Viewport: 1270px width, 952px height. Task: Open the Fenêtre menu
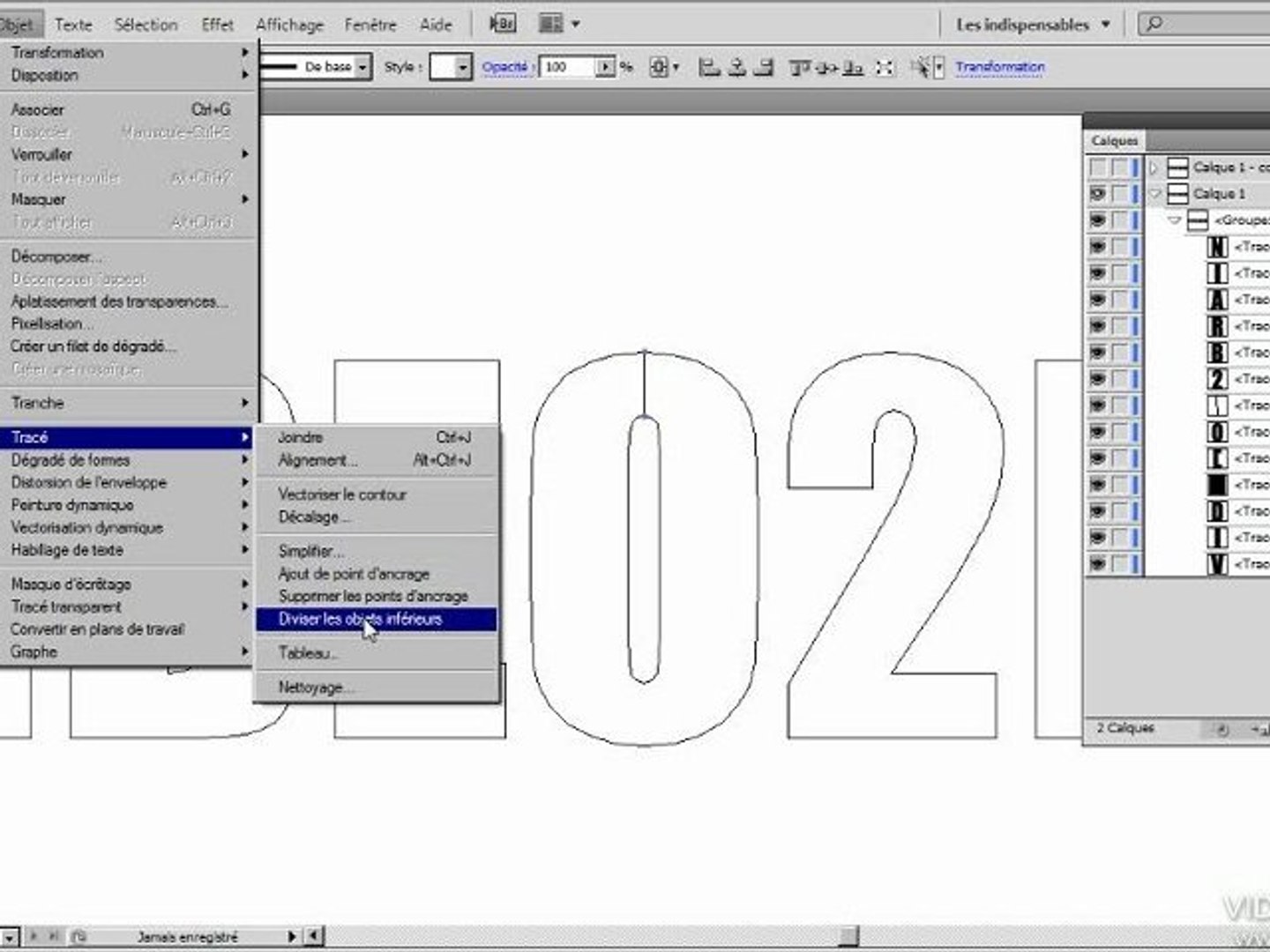[x=370, y=25]
